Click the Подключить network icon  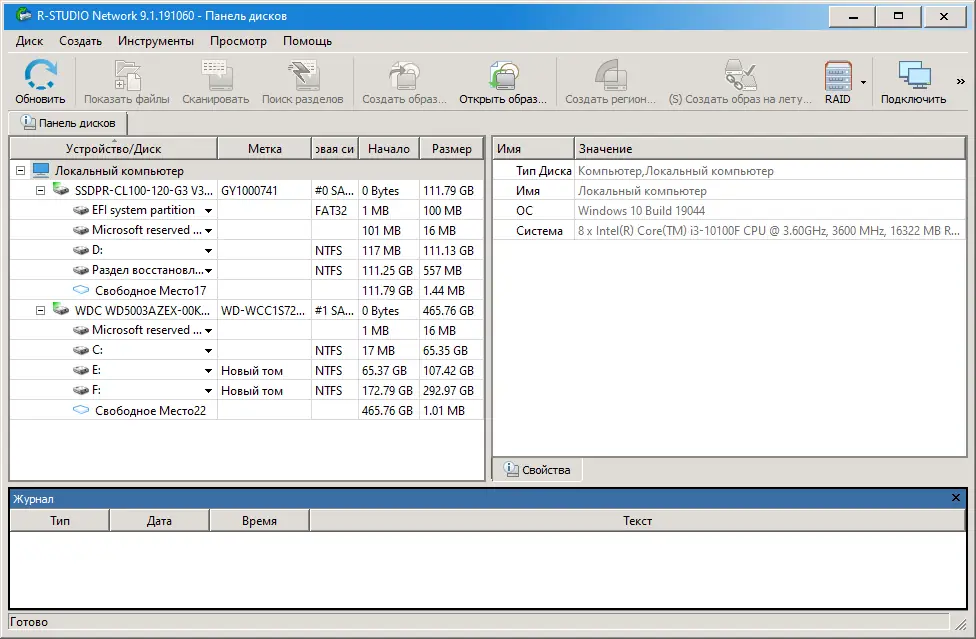(x=913, y=75)
